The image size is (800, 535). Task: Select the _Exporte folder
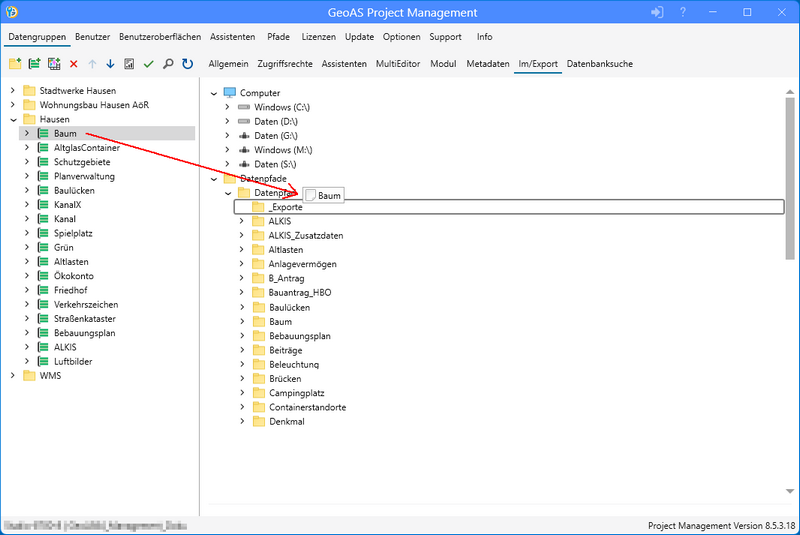pyautogui.click(x=509, y=207)
